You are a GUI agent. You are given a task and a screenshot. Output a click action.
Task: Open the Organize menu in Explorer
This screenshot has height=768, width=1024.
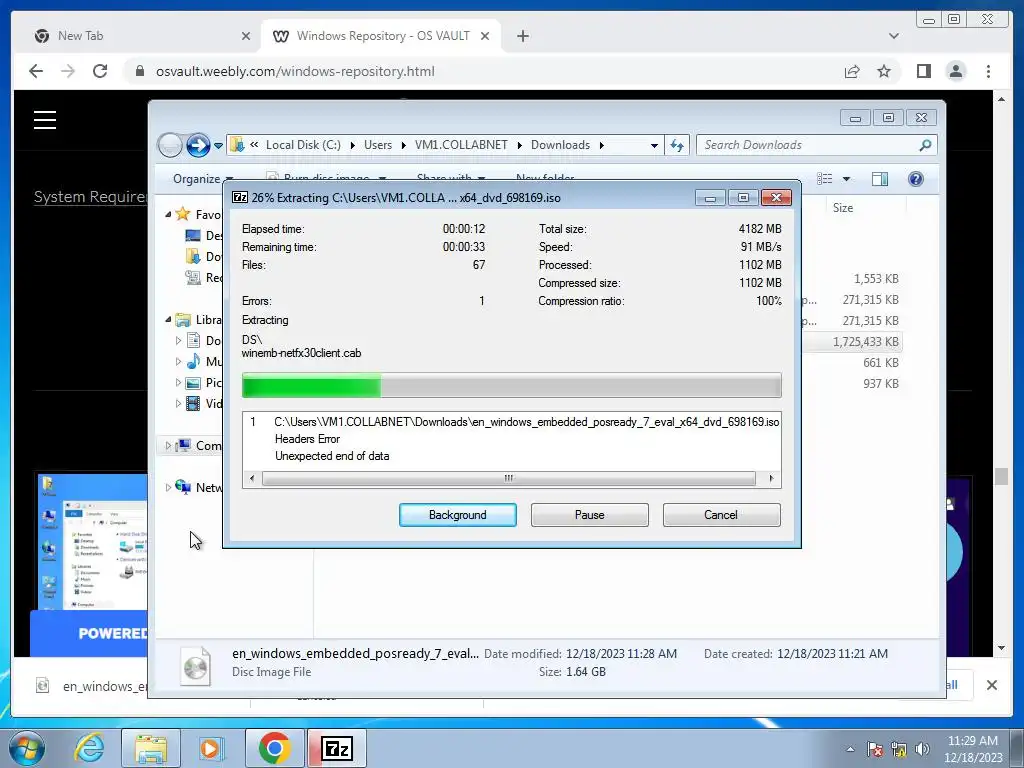[202, 178]
